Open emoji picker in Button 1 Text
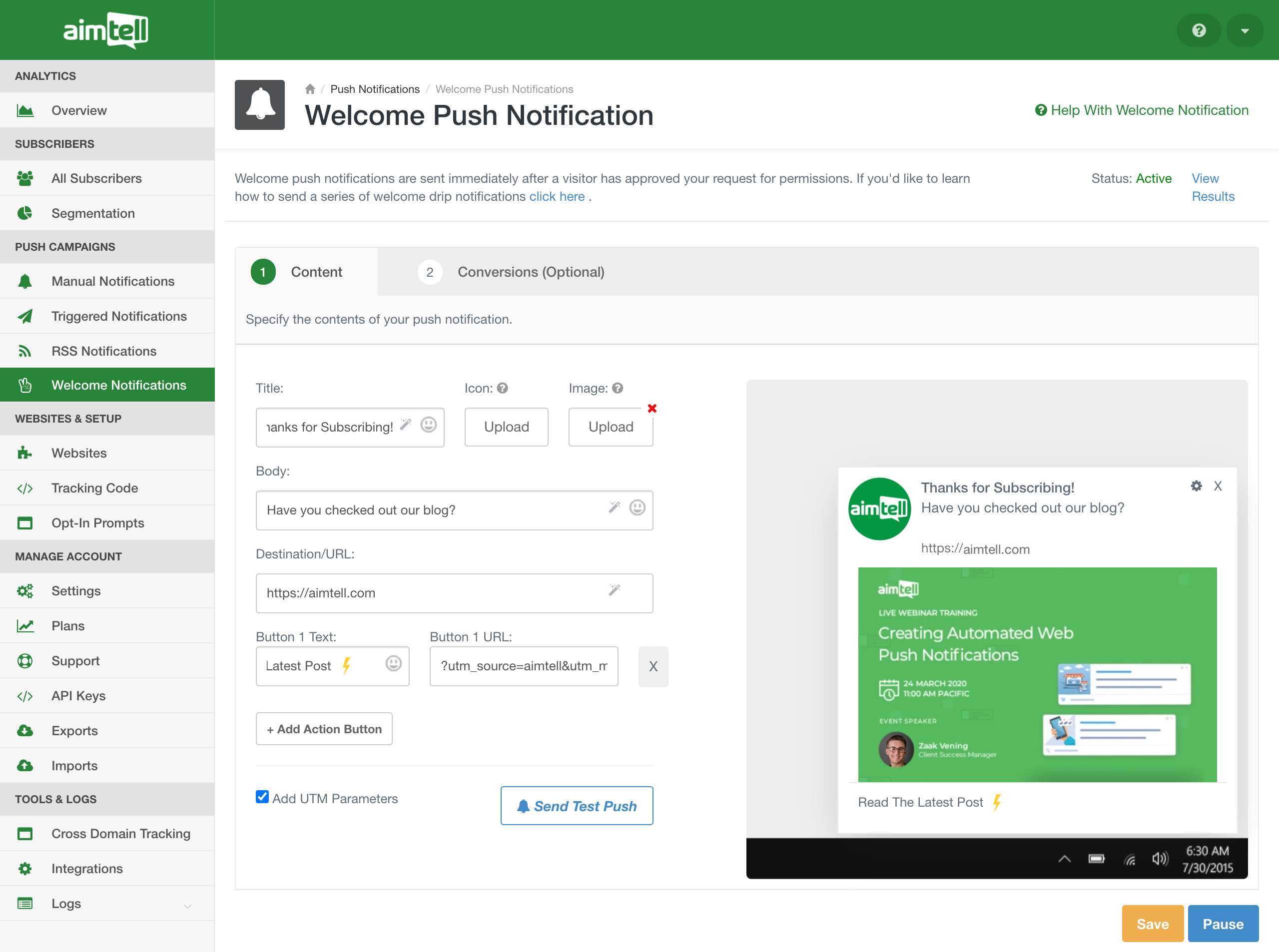The width and height of the screenshot is (1279, 952). [x=393, y=664]
